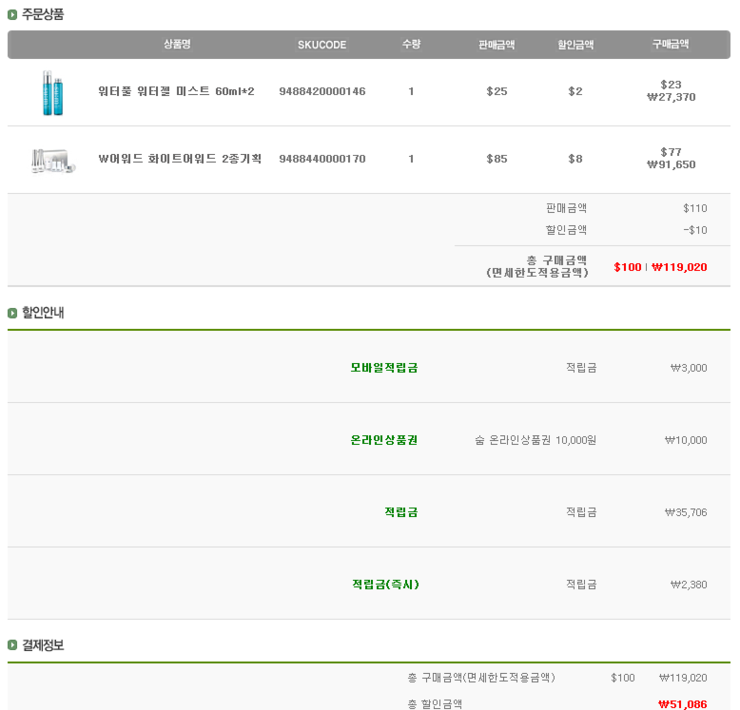
Task: Click SKU code 9488420000146
Action: 322,91
